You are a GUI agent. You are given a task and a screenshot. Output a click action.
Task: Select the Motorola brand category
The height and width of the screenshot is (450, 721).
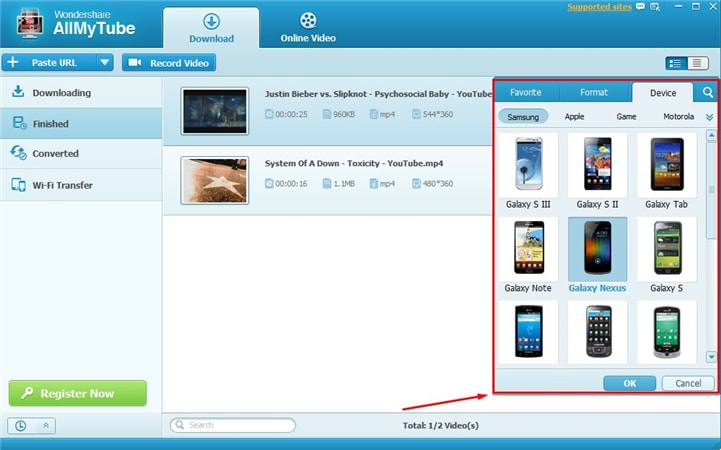pyautogui.click(x=678, y=117)
